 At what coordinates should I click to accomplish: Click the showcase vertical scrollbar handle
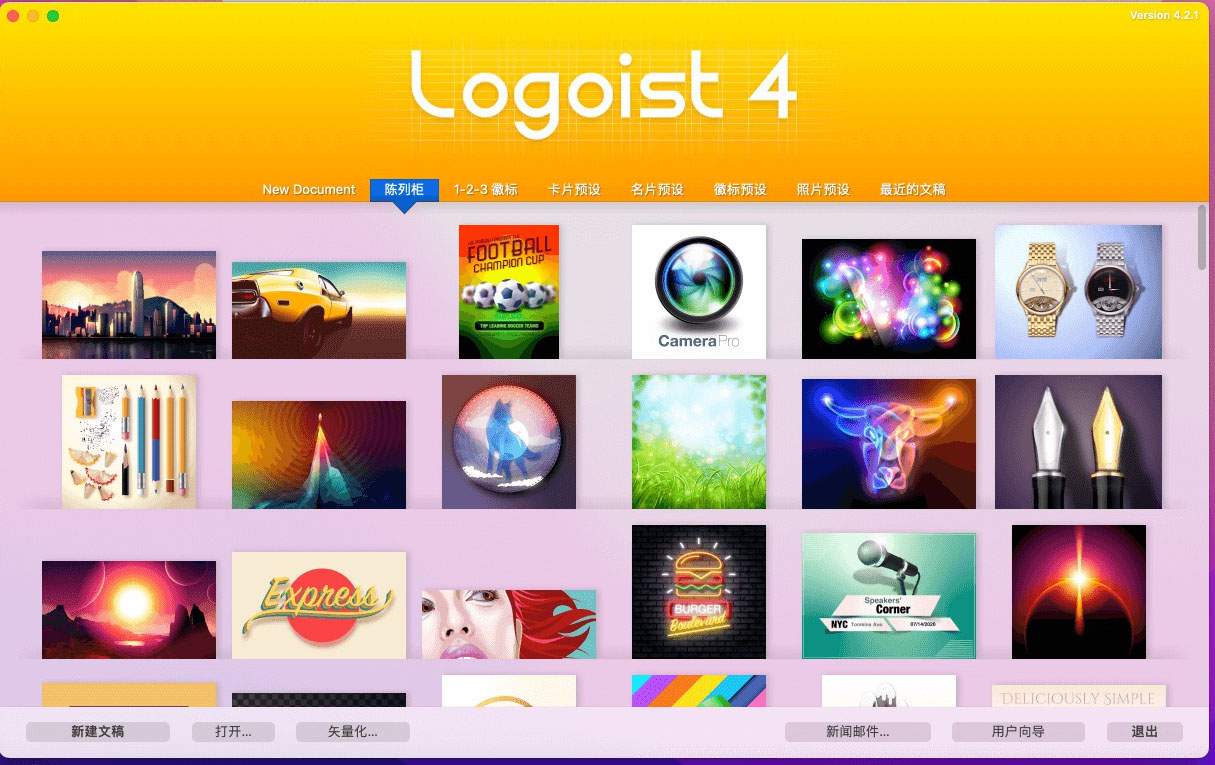(x=1202, y=238)
